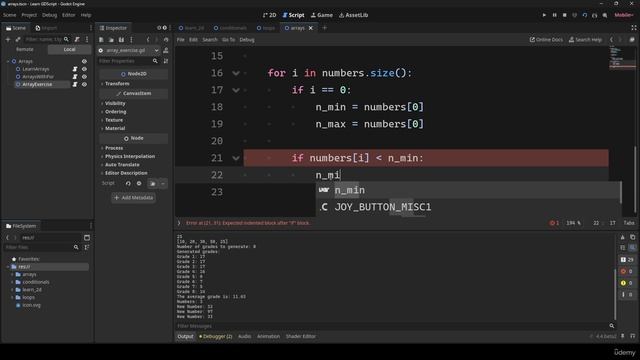Open Scene dock extra options menu
640x360 pixels.
87,39
